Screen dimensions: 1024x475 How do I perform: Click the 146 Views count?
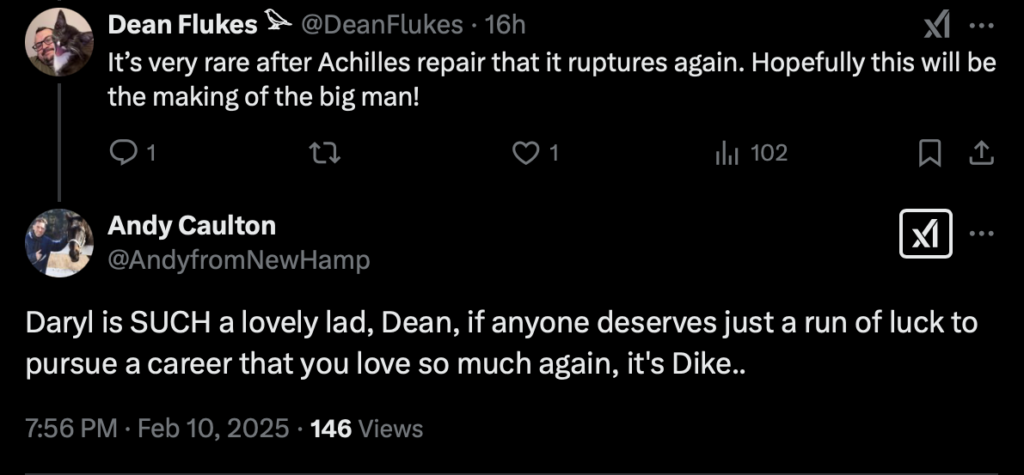(367, 429)
